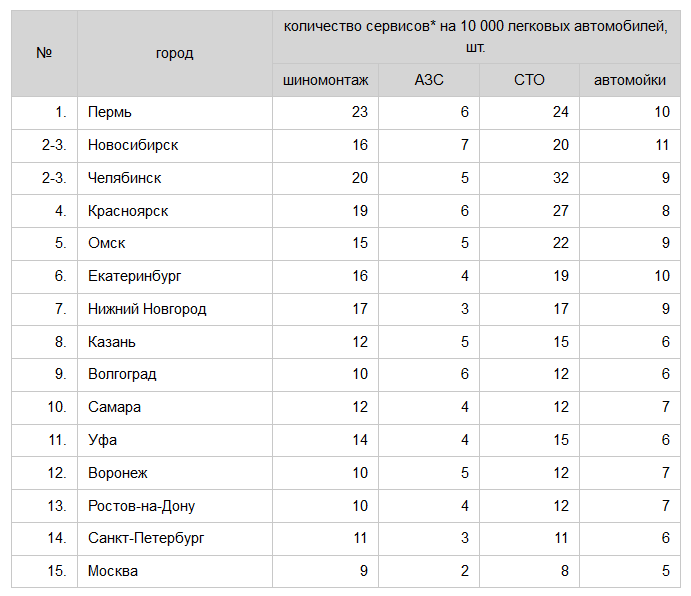Screen dimensions: 691x596
Task: Click the 'Красноярск' city cell
Action: pyautogui.click(x=128, y=211)
